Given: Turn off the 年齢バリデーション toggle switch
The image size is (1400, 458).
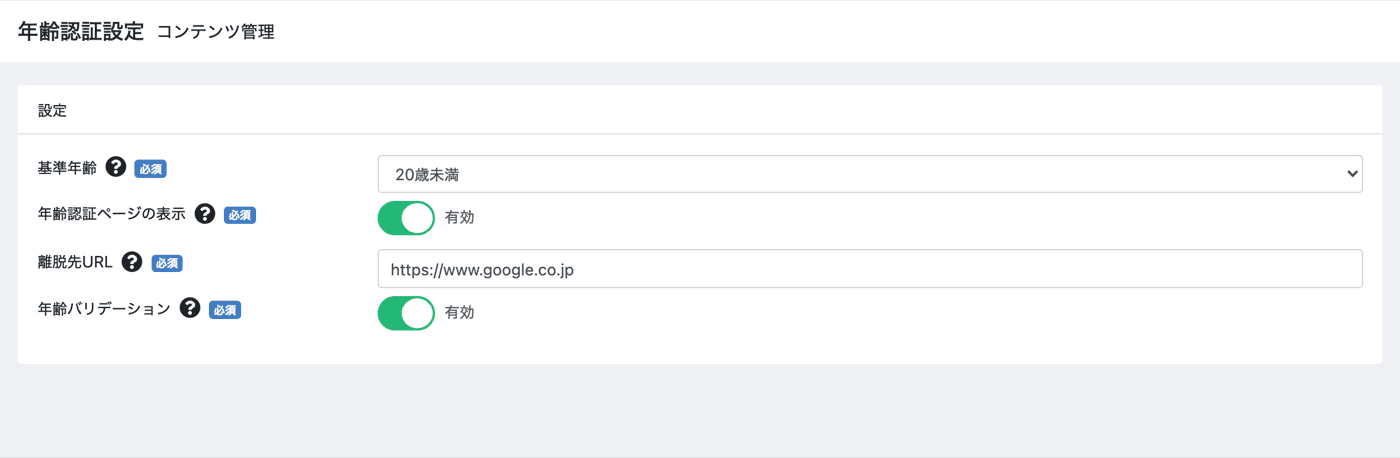Looking at the screenshot, I should coord(406,312).
